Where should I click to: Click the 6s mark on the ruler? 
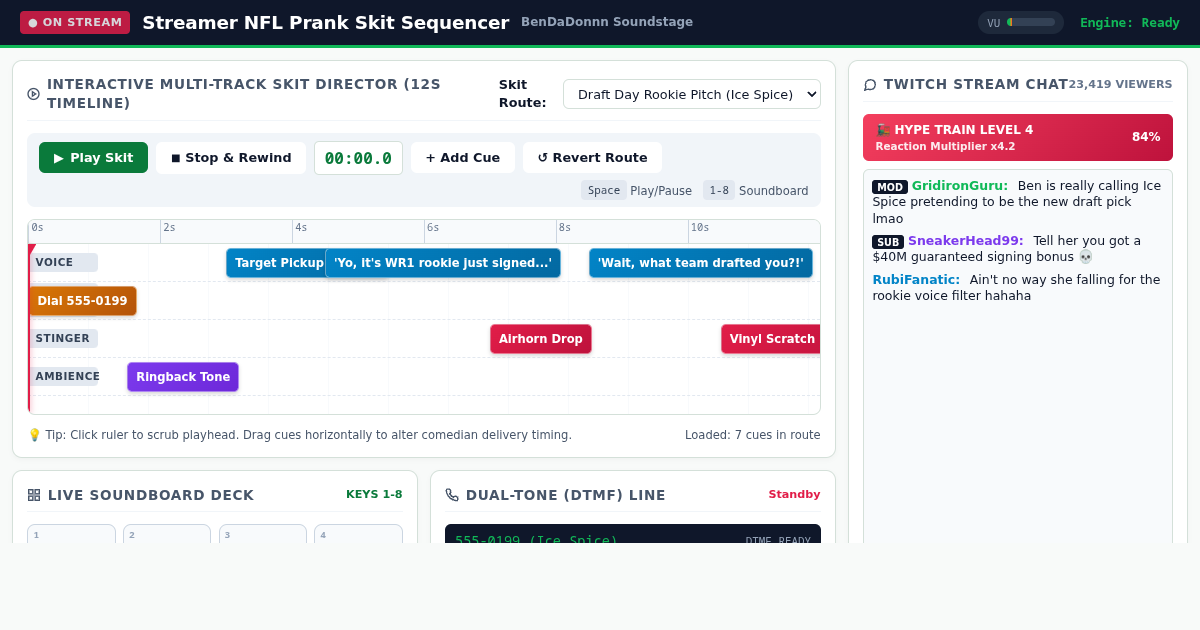click(433, 228)
